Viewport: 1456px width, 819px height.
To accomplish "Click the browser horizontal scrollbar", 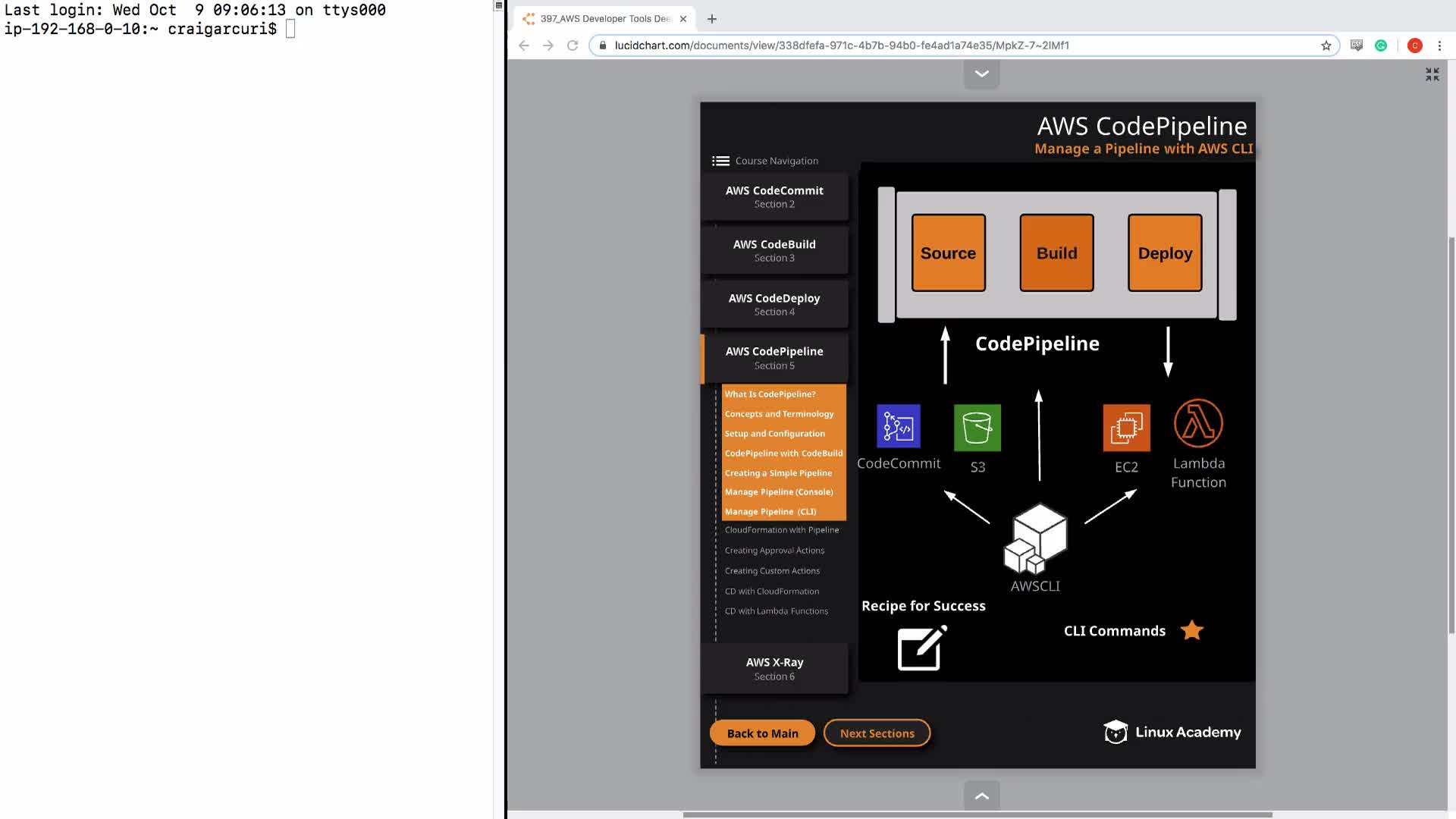I will point(977,814).
